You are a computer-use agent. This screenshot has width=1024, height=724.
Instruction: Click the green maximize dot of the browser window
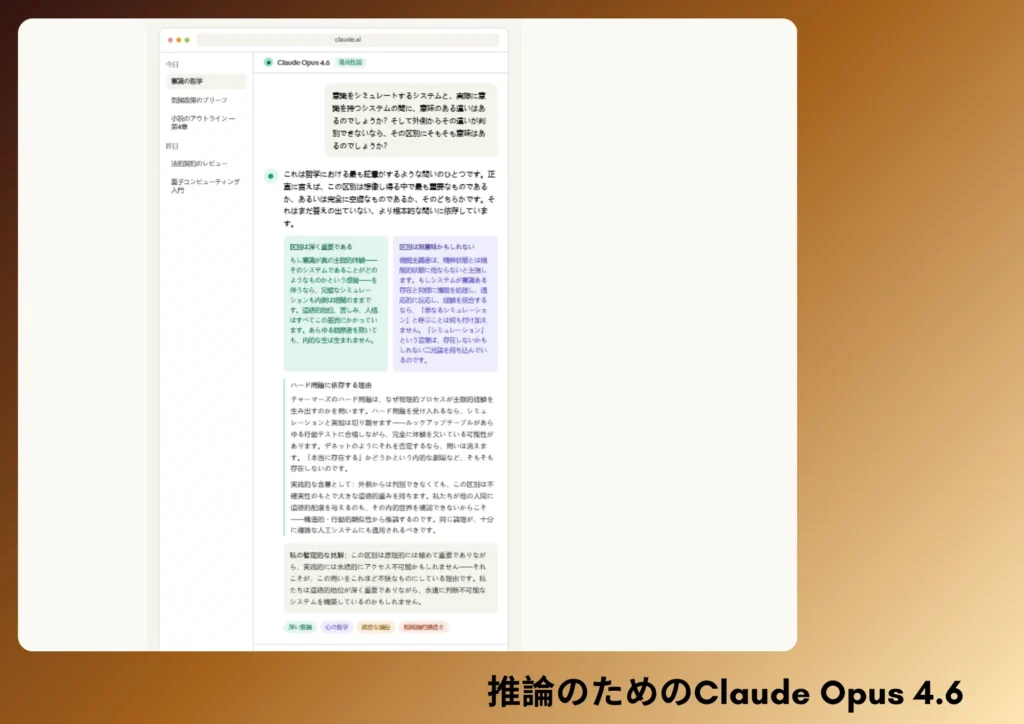(x=187, y=40)
